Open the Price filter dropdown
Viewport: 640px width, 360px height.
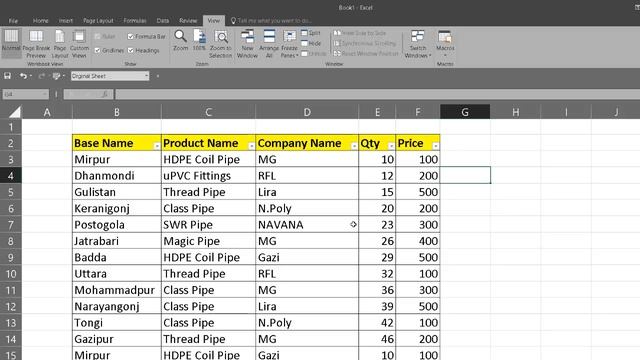pyautogui.click(x=436, y=146)
